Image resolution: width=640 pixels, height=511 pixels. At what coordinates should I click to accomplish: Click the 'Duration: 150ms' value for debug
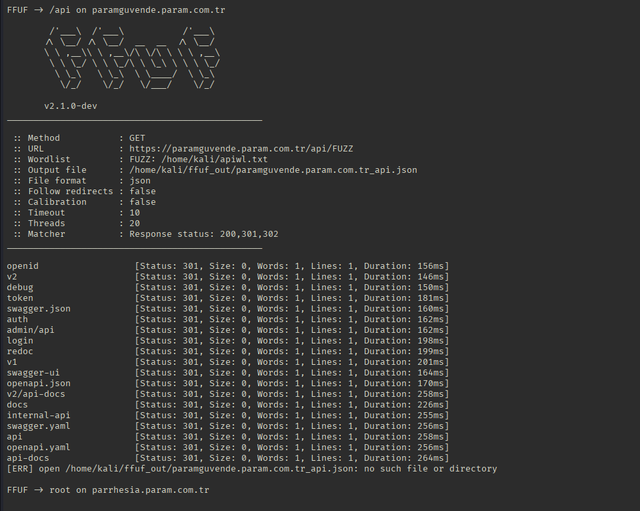tap(404, 287)
